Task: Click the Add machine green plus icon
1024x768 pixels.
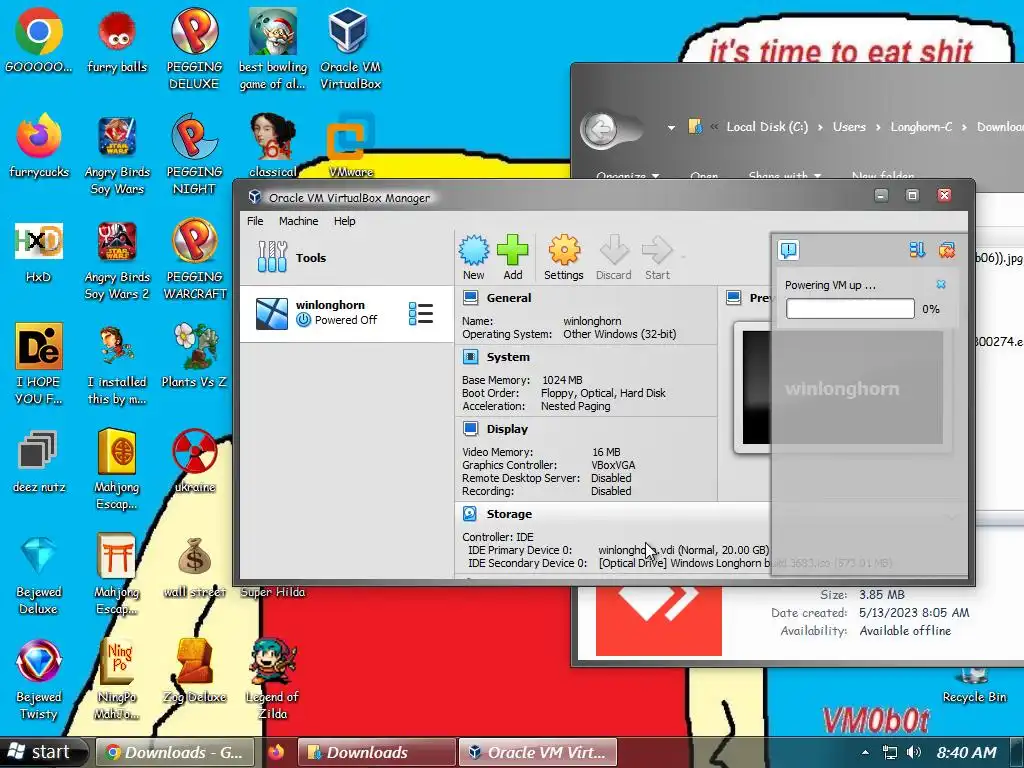Action: [x=513, y=257]
